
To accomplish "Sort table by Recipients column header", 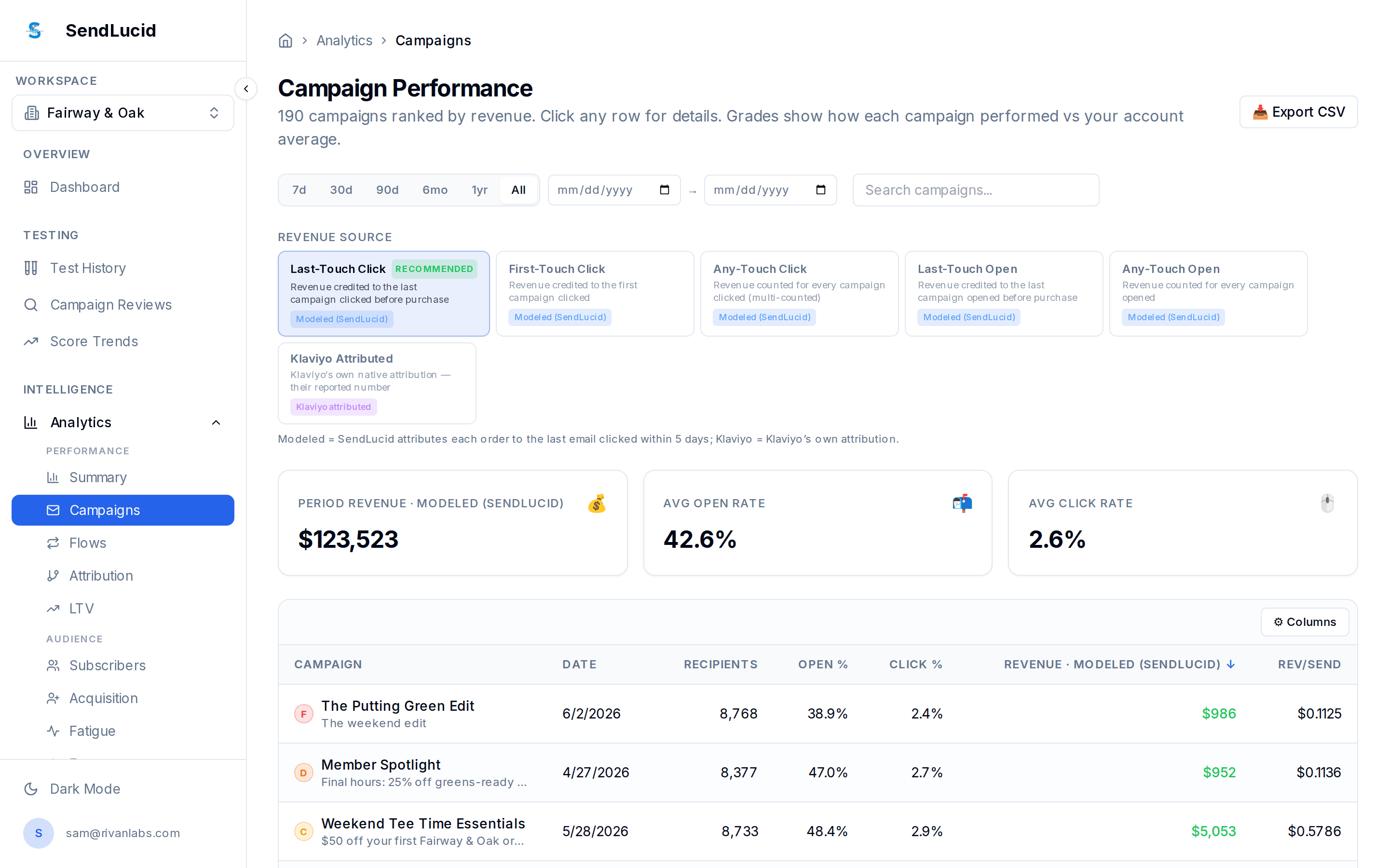I will click(x=721, y=664).
